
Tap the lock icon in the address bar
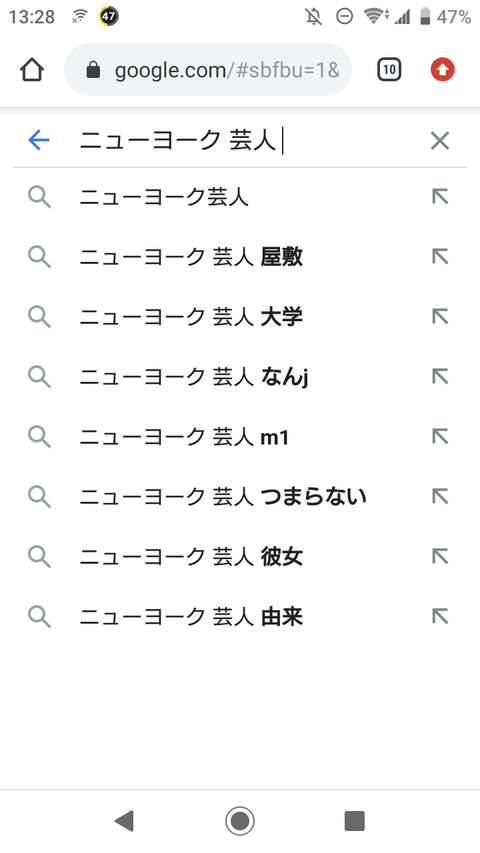pos(94,70)
